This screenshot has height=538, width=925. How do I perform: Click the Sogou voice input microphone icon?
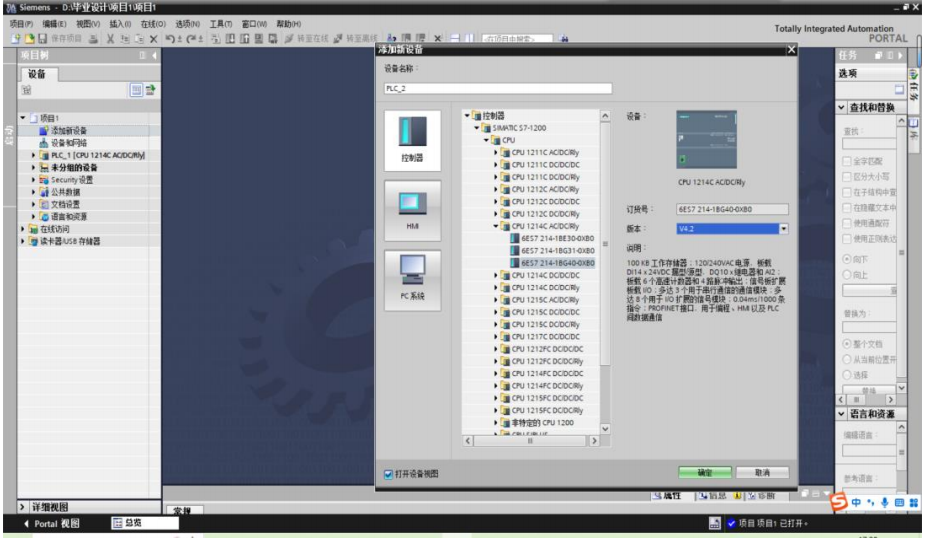884,503
